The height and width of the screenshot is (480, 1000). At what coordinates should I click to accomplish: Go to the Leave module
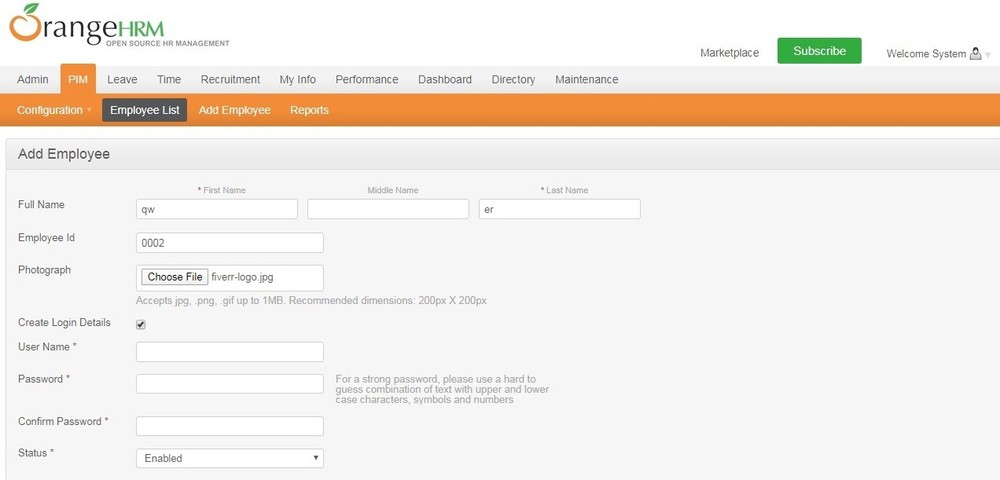pos(122,80)
